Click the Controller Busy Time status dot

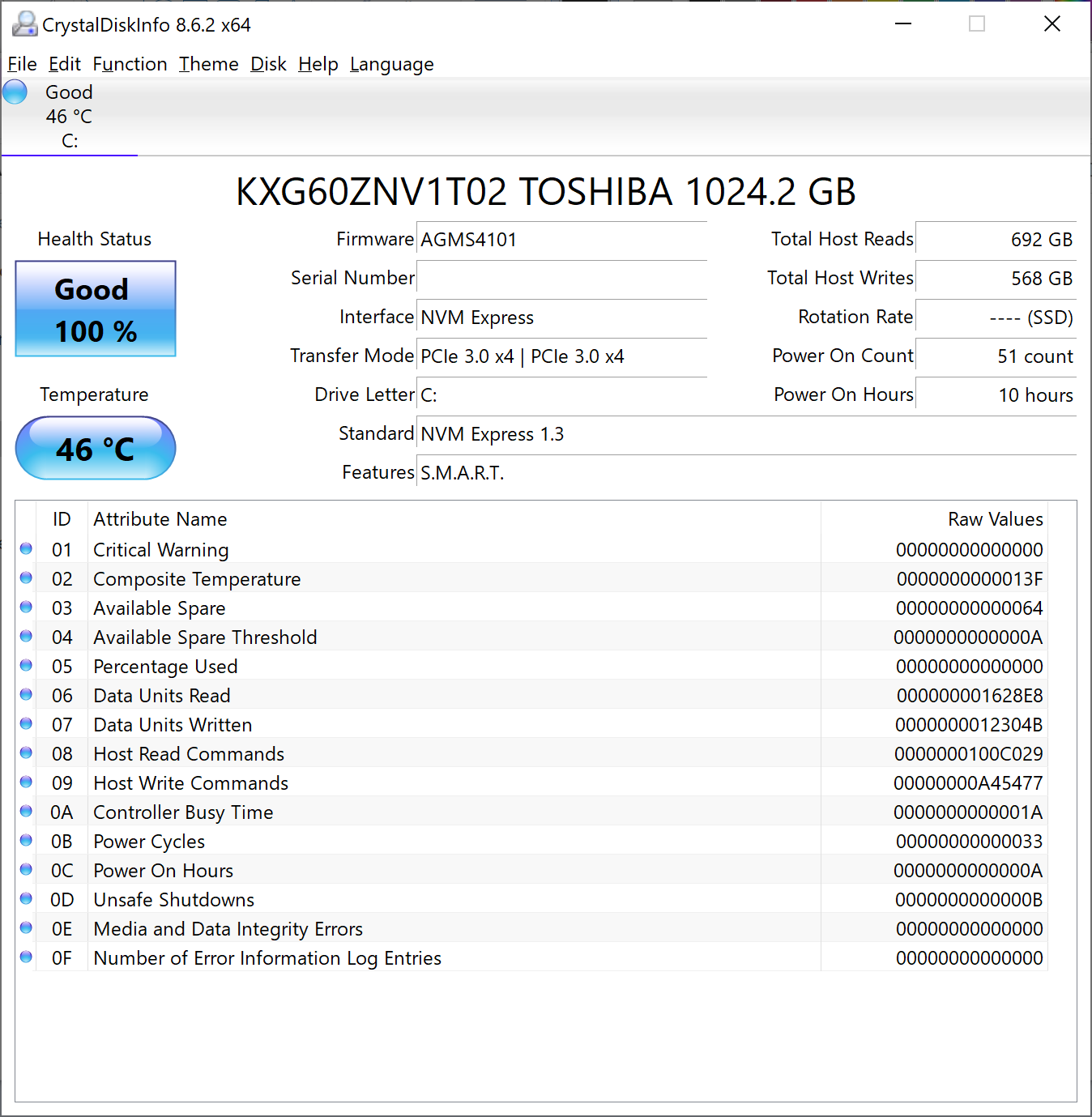click(x=26, y=811)
